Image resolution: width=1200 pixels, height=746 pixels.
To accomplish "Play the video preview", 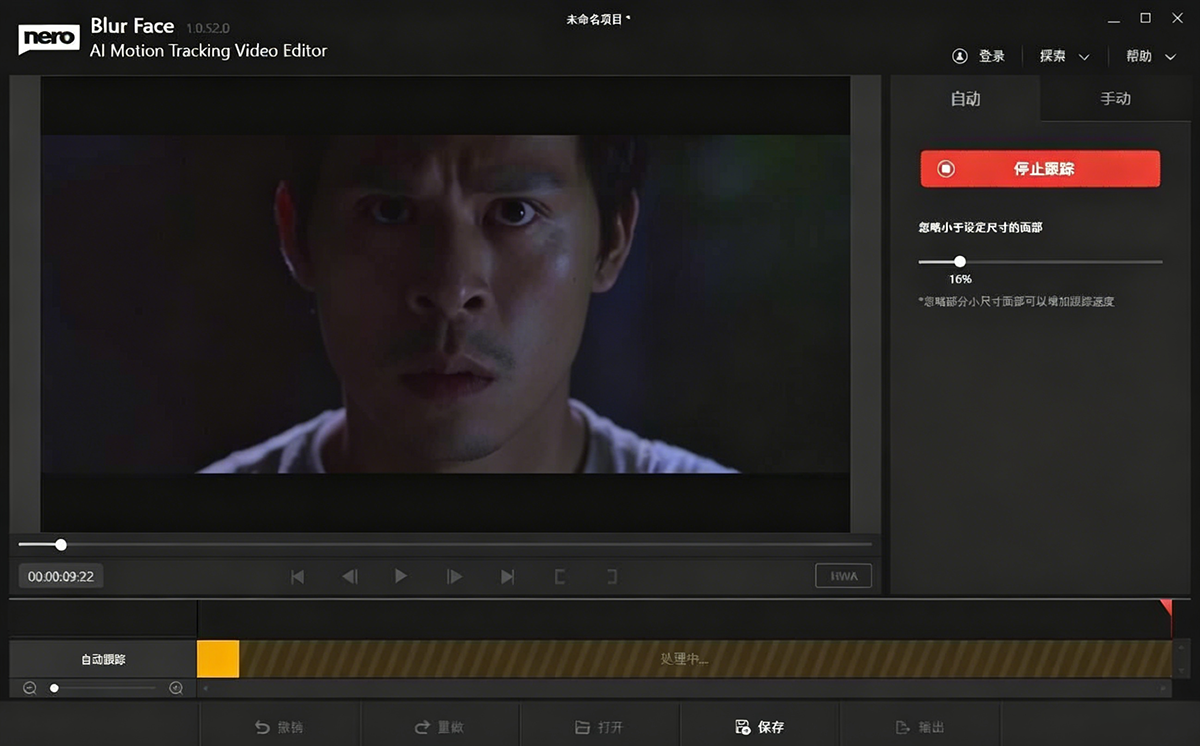I will [x=401, y=576].
